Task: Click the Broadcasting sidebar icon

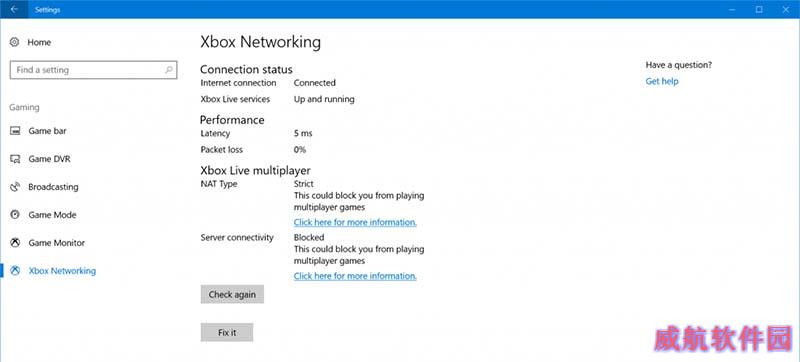Action: pos(15,187)
